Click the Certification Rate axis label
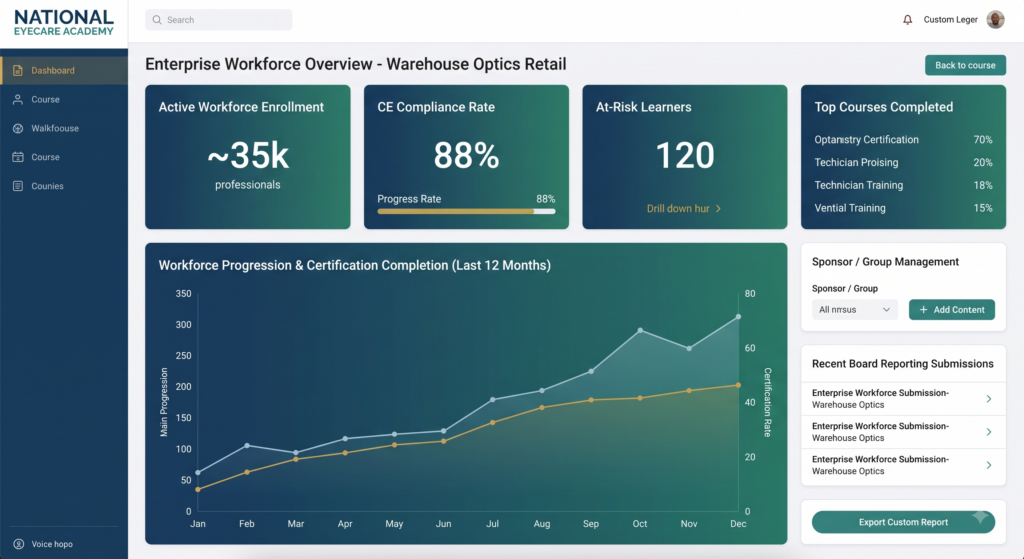 [x=767, y=402]
